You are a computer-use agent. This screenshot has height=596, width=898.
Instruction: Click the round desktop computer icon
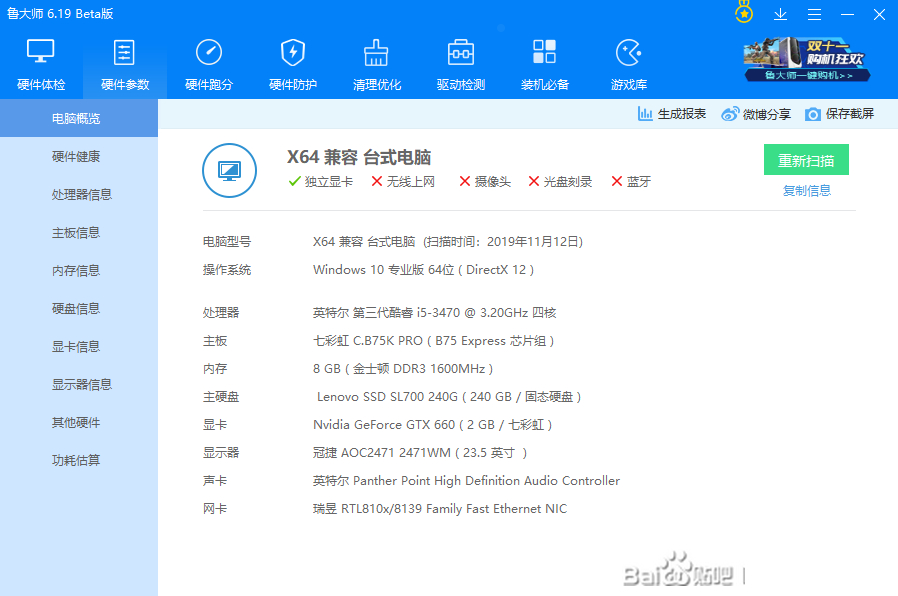pyautogui.click(x=229, y=170)
